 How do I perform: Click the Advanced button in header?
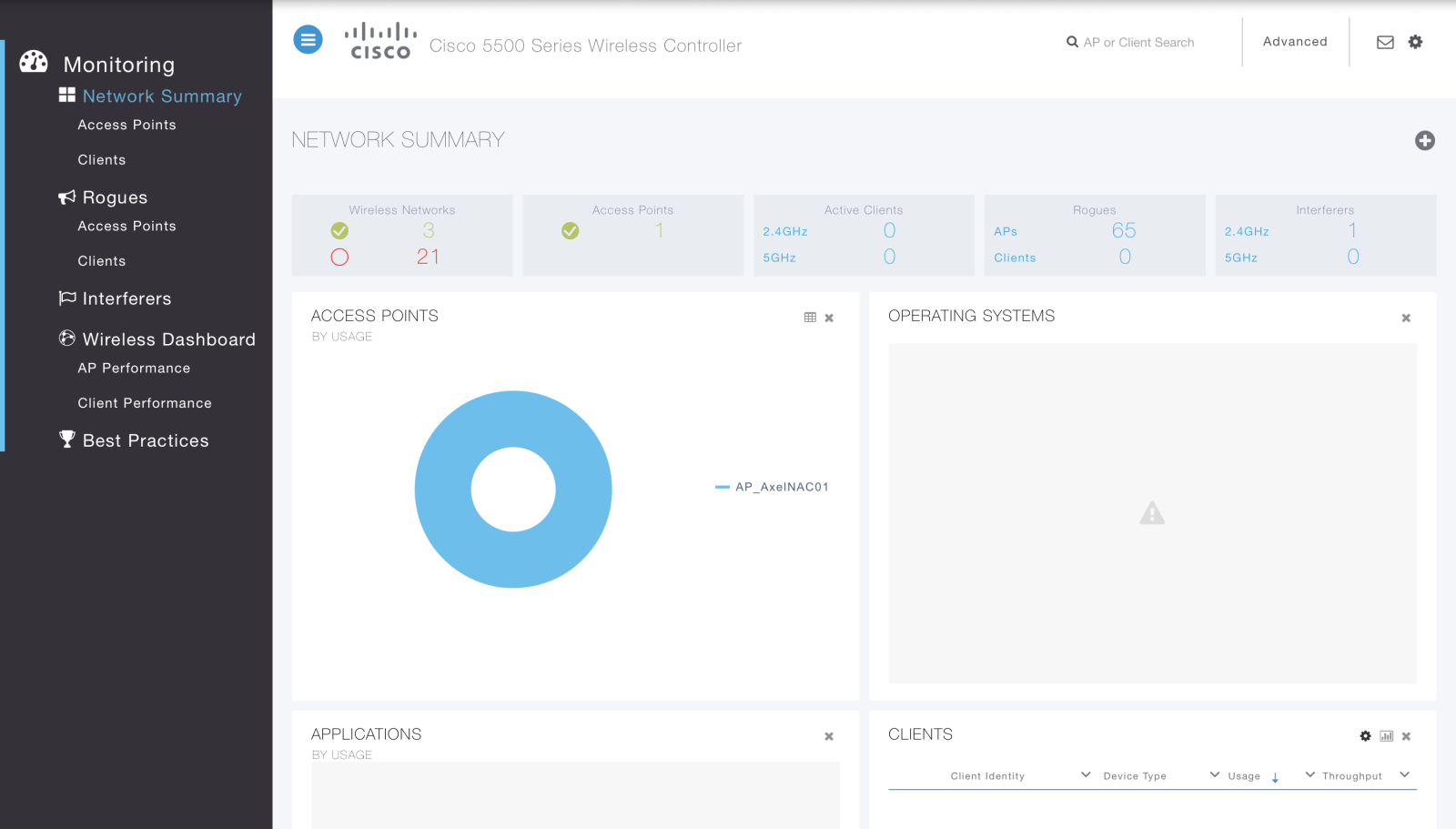(x=1294, y=42)
